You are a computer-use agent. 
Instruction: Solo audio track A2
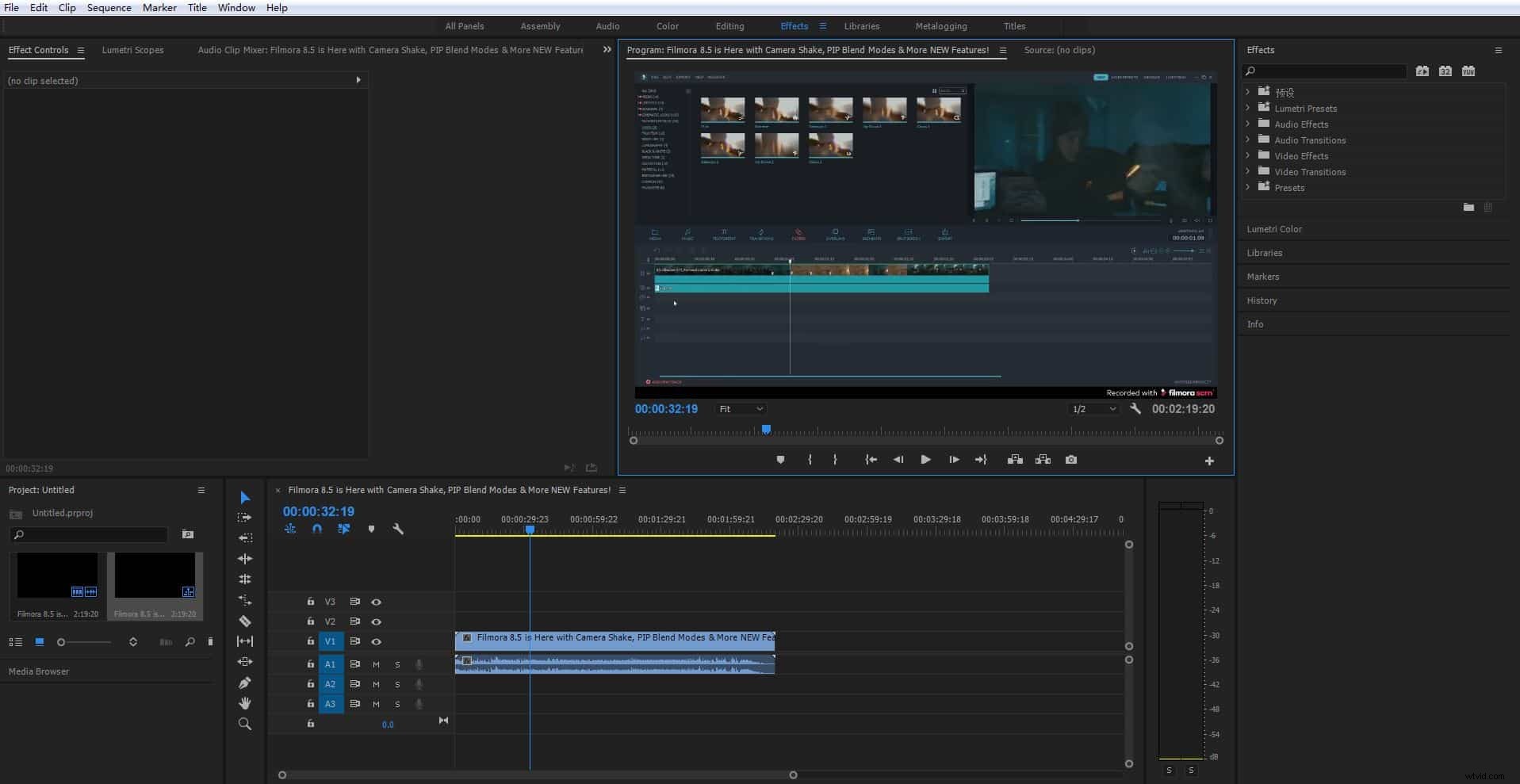click(x=397, y=684)
